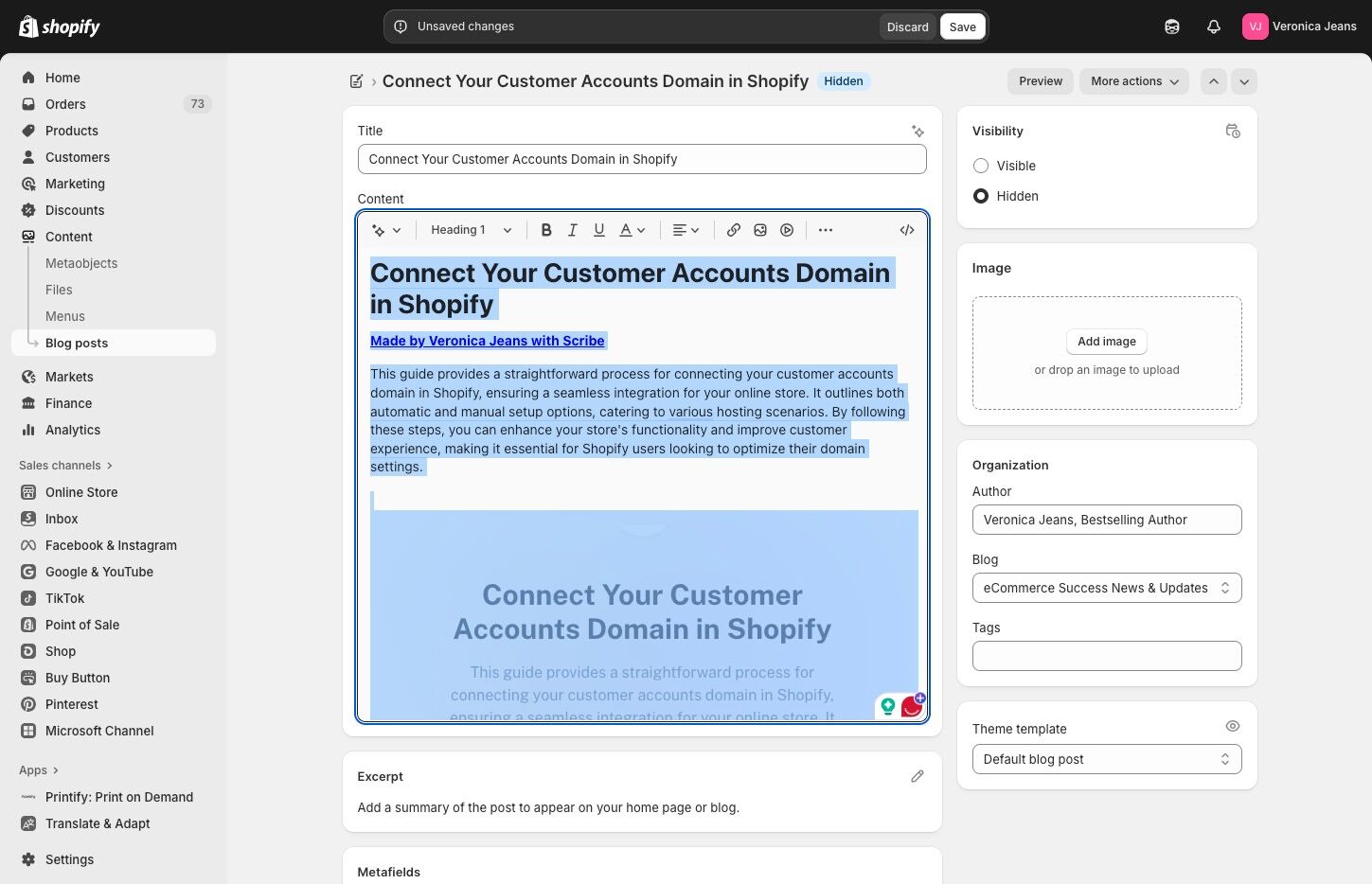The image size is (1372, 884).
Task: Click the Shopify logo
Action: point(60,27)
